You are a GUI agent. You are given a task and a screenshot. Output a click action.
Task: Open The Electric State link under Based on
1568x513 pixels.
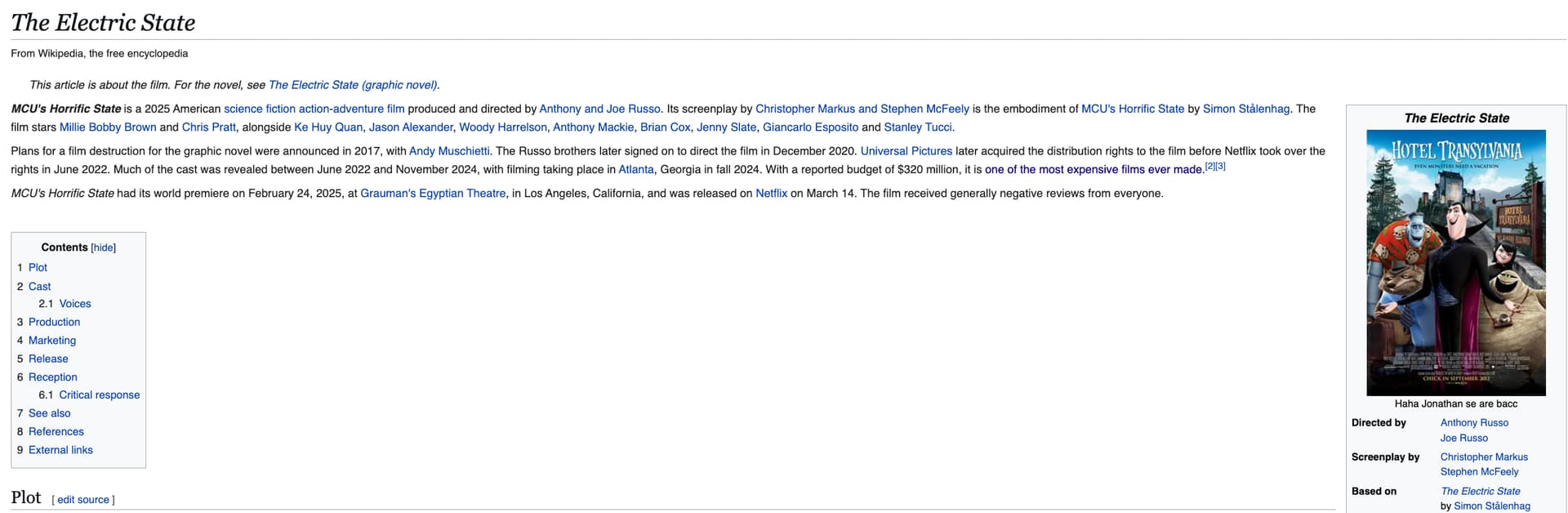click(x=1481, y=491)
